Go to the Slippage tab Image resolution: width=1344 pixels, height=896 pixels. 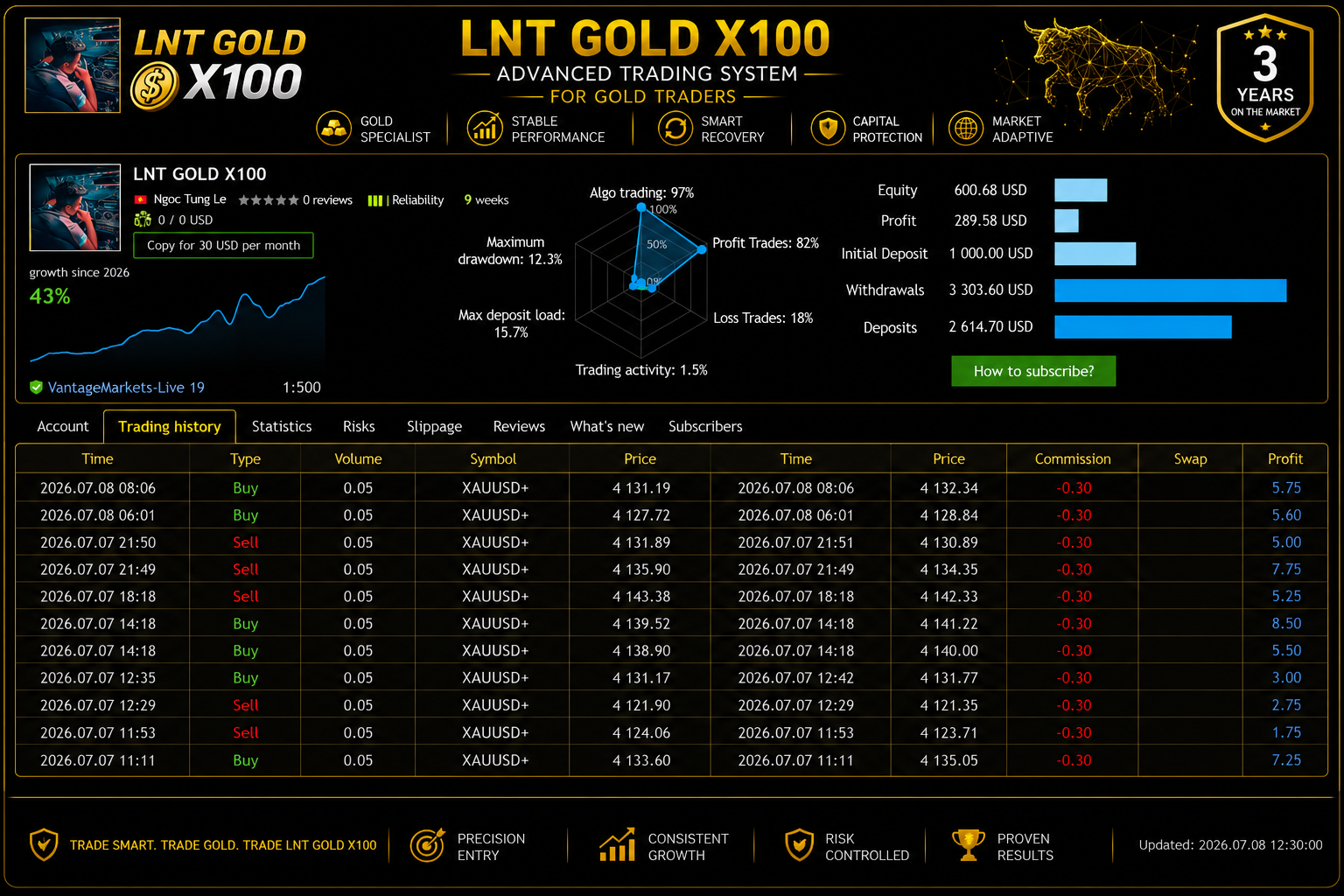tap(434, 426)
